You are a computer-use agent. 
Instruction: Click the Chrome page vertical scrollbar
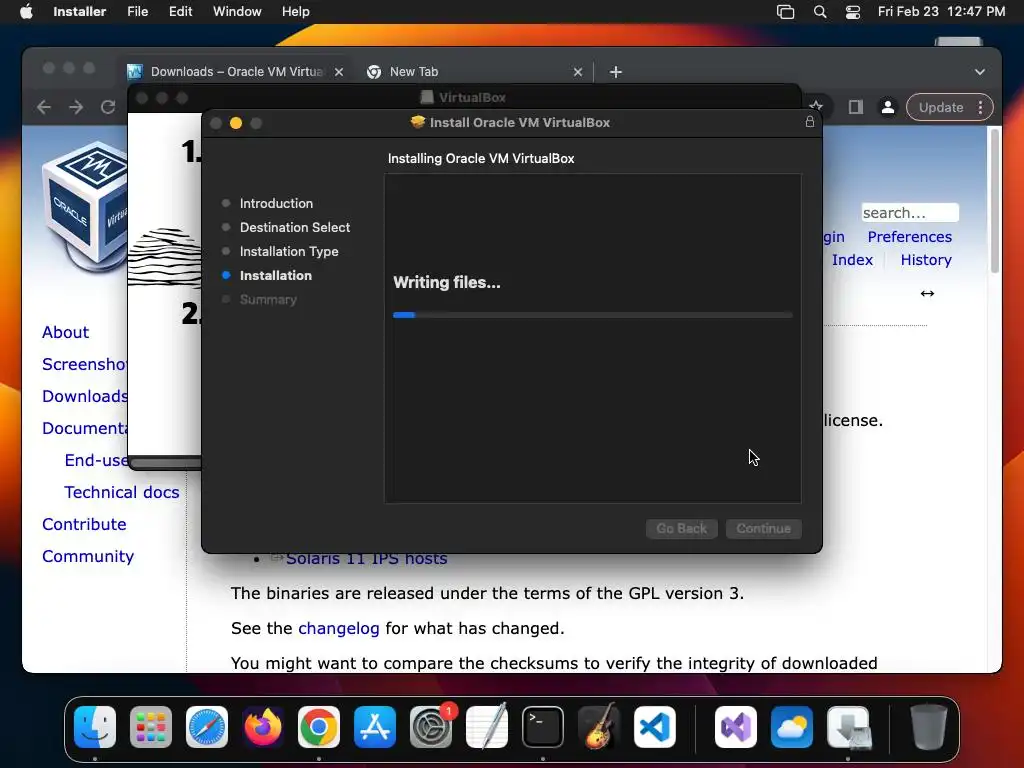click(x=994, y=200)
